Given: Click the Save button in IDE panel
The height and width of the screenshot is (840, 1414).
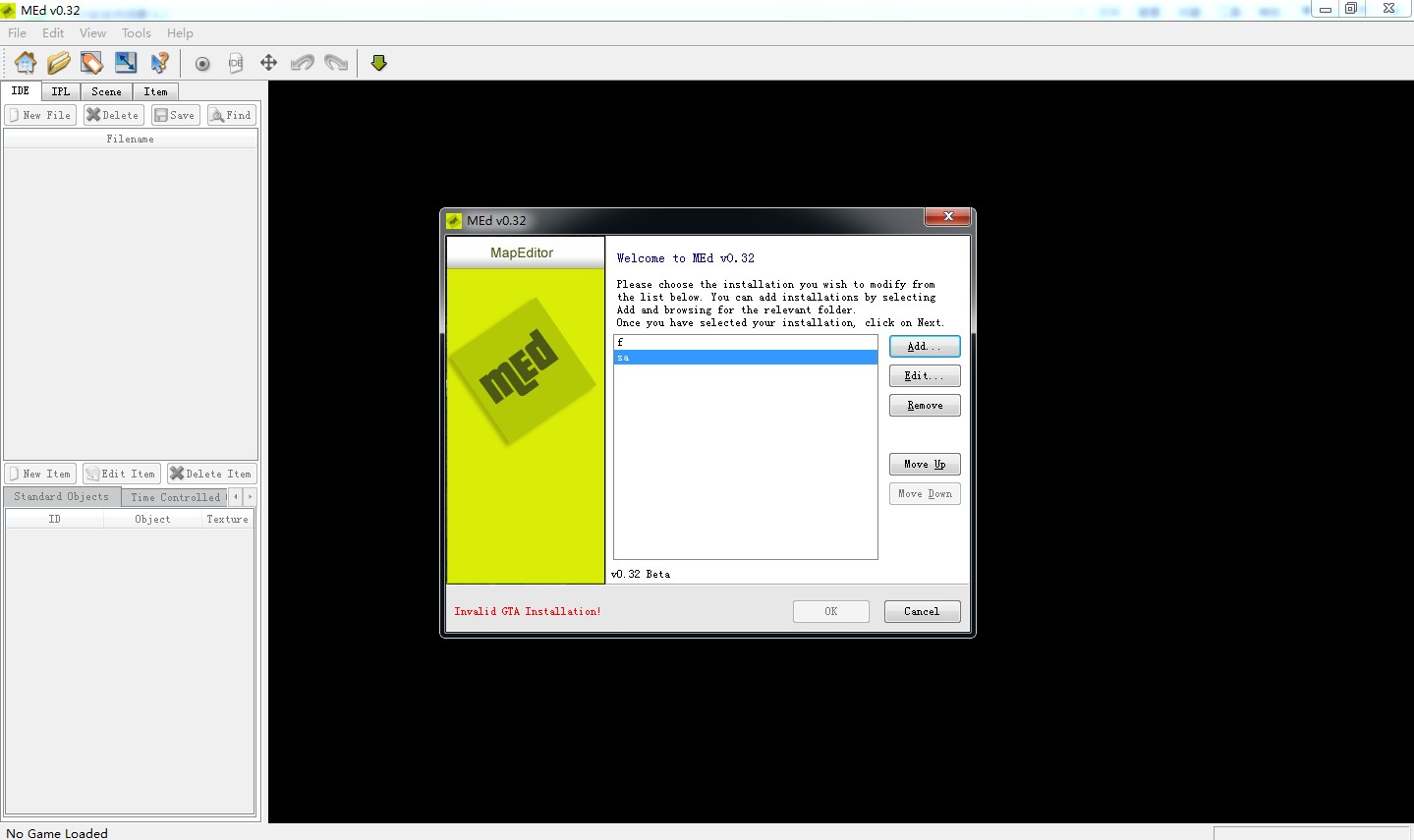Looking at the screenshot, I should pyautogui.click(x=175, y=115).
